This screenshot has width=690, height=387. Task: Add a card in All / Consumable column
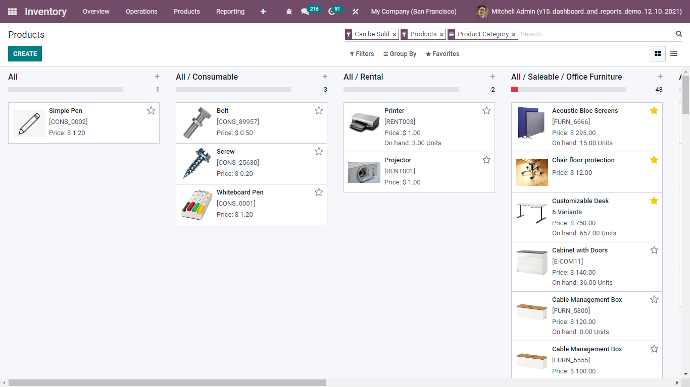pos(325,77)
